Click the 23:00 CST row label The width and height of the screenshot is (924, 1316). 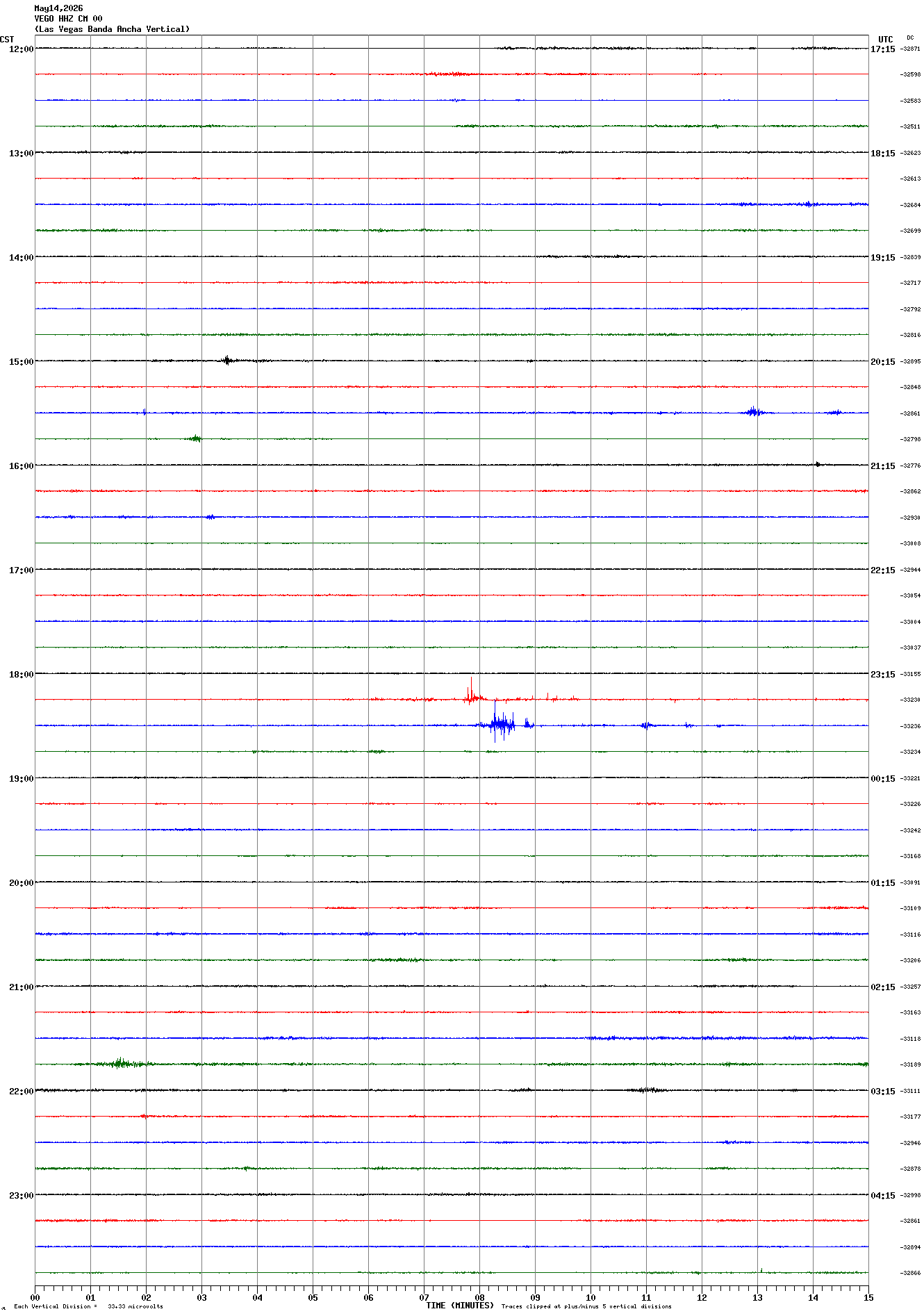coord(21,1196)
